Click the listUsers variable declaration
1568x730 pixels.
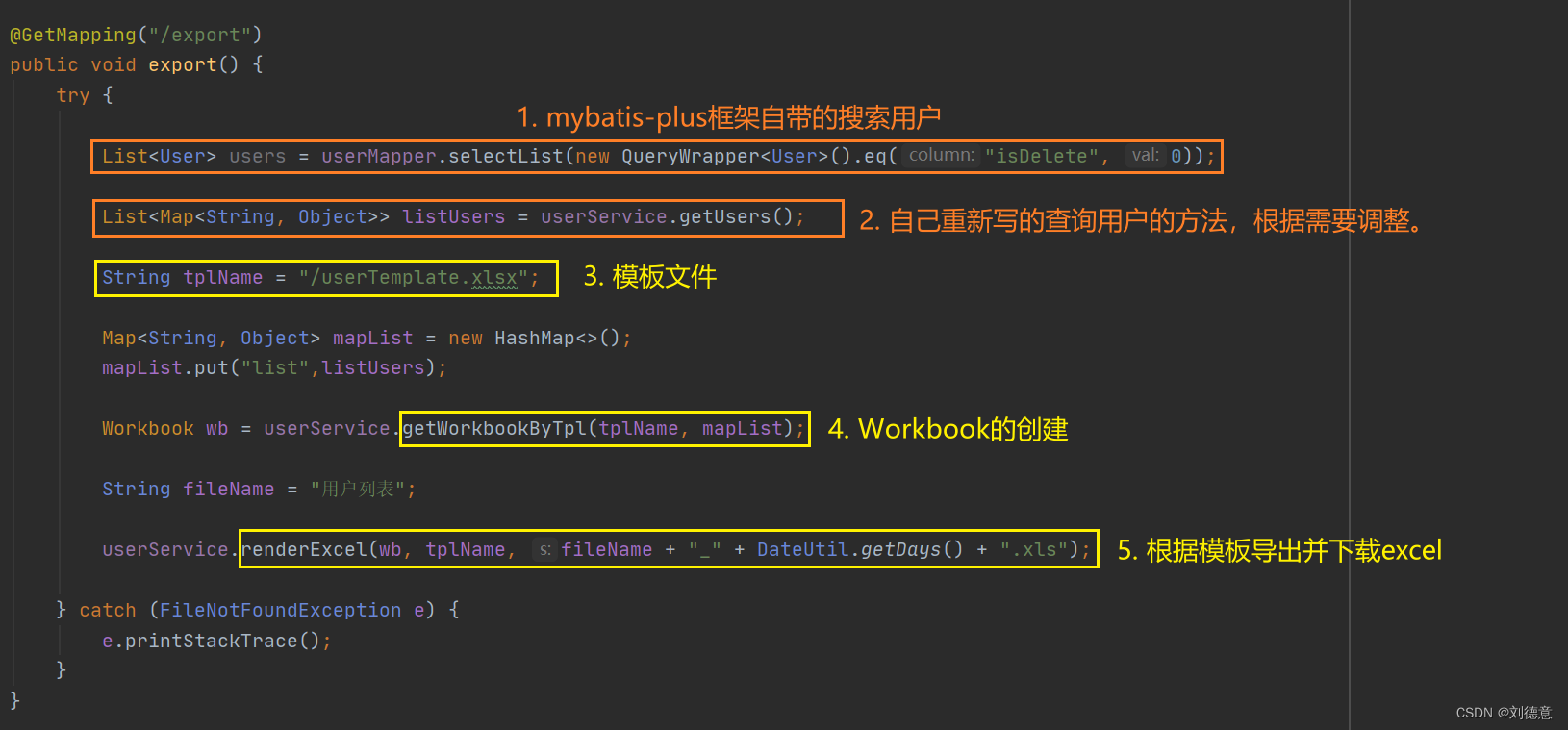tap(453, 216)
